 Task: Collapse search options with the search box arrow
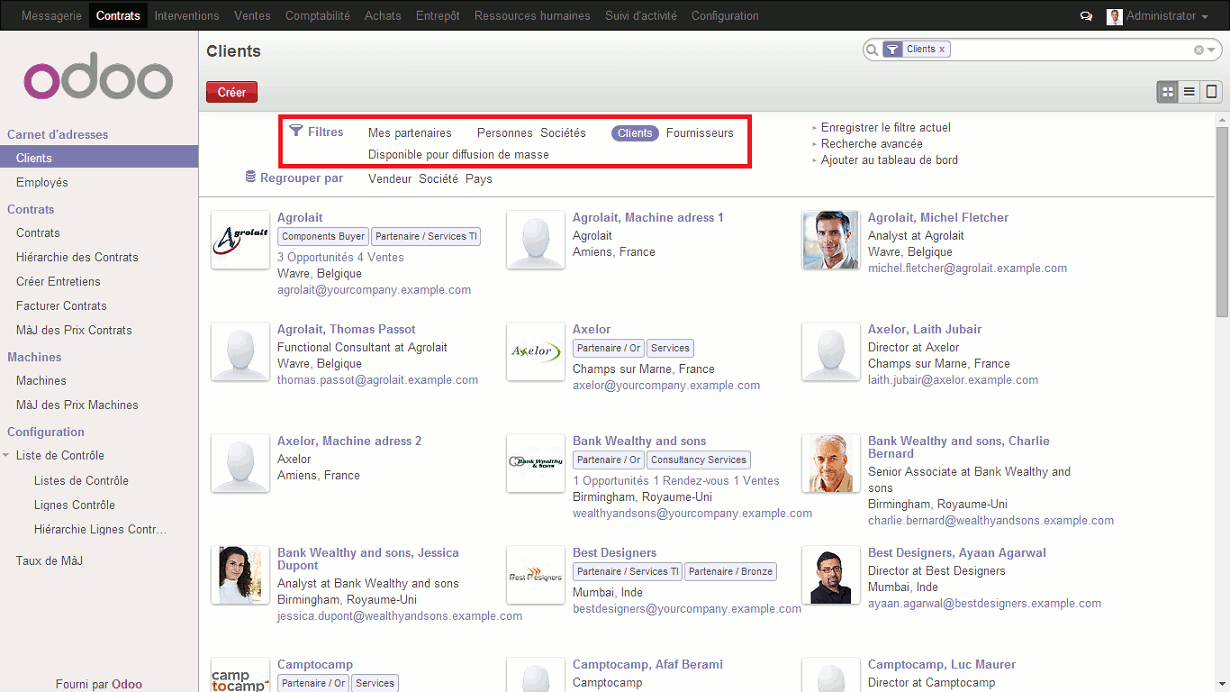[1211, 50]
